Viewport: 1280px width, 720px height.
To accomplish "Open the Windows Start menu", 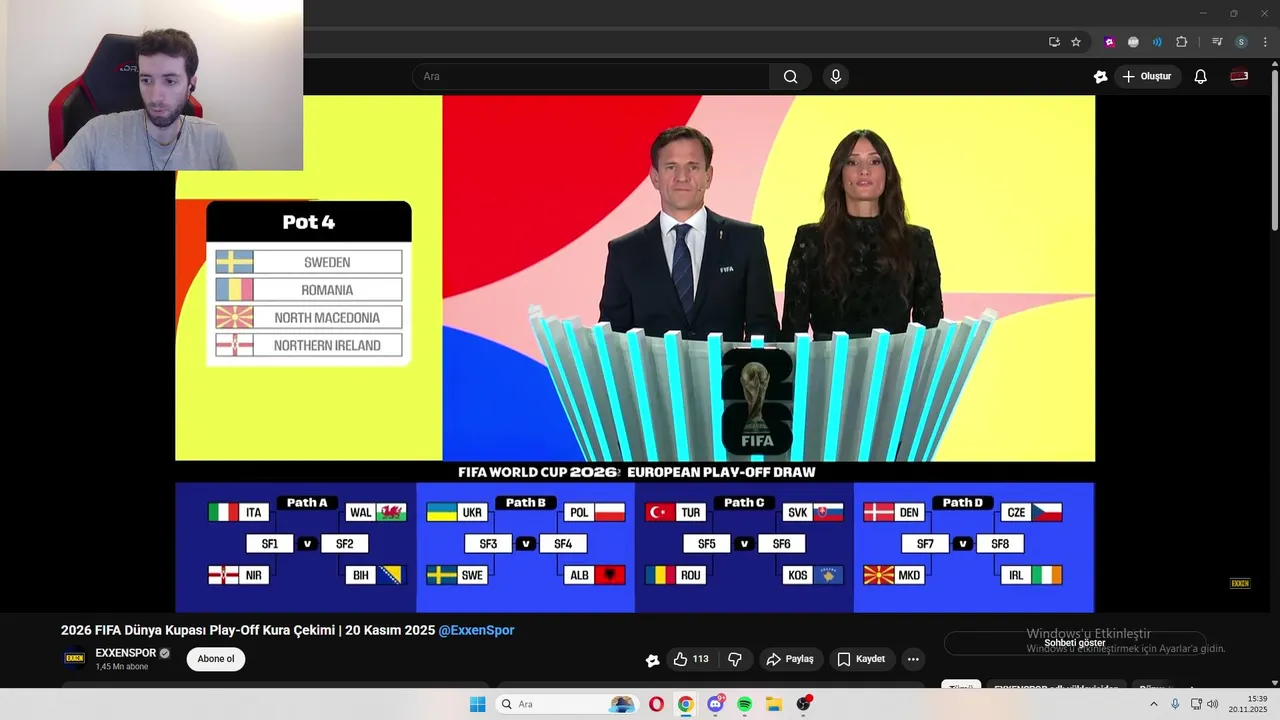I will pyautogui.click(x=478, y=704).
